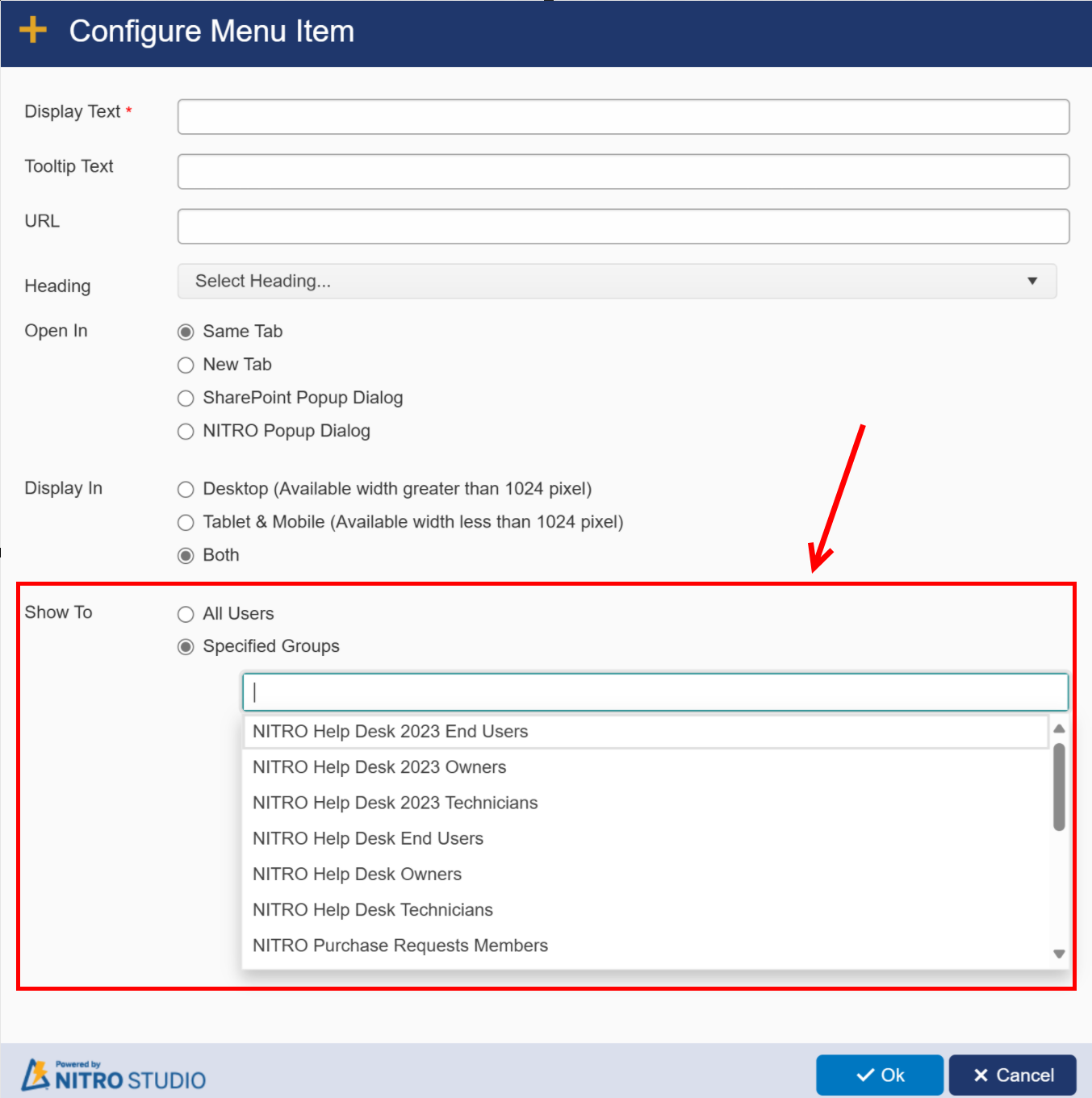
Task: Choose NITRO Help Desk 2023 Owners
Action: point(645,767)
